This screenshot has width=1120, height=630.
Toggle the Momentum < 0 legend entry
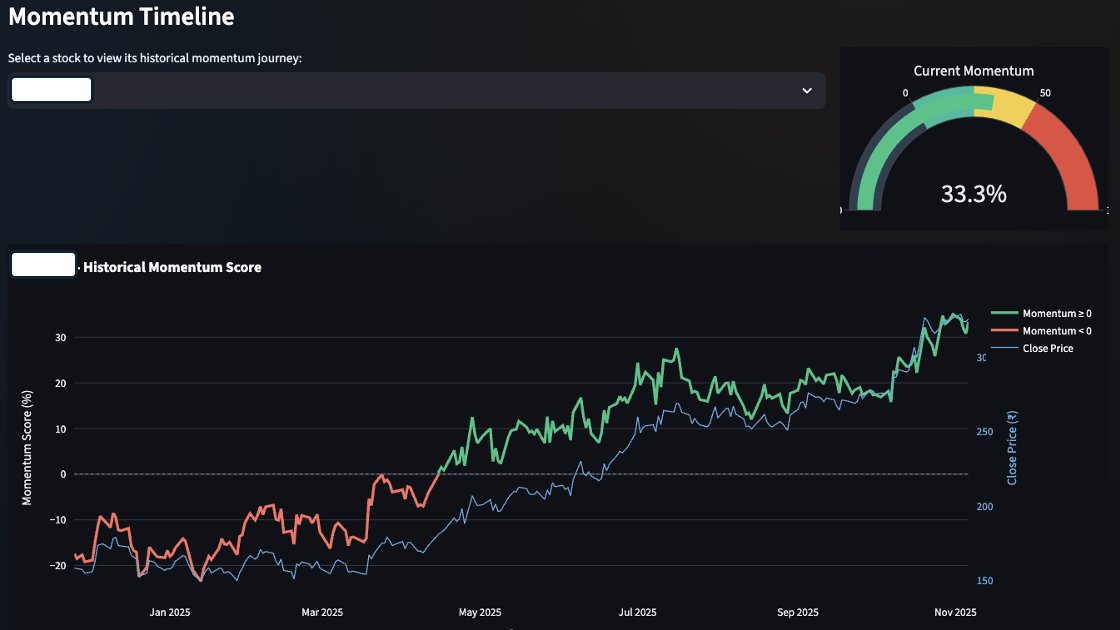[x=1055, y=330]
